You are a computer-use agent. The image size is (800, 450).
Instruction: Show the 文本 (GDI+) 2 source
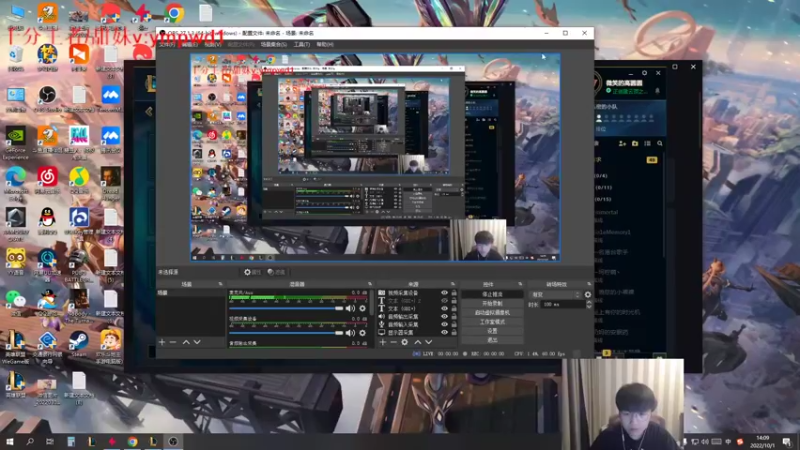click(x=444, y=301)
